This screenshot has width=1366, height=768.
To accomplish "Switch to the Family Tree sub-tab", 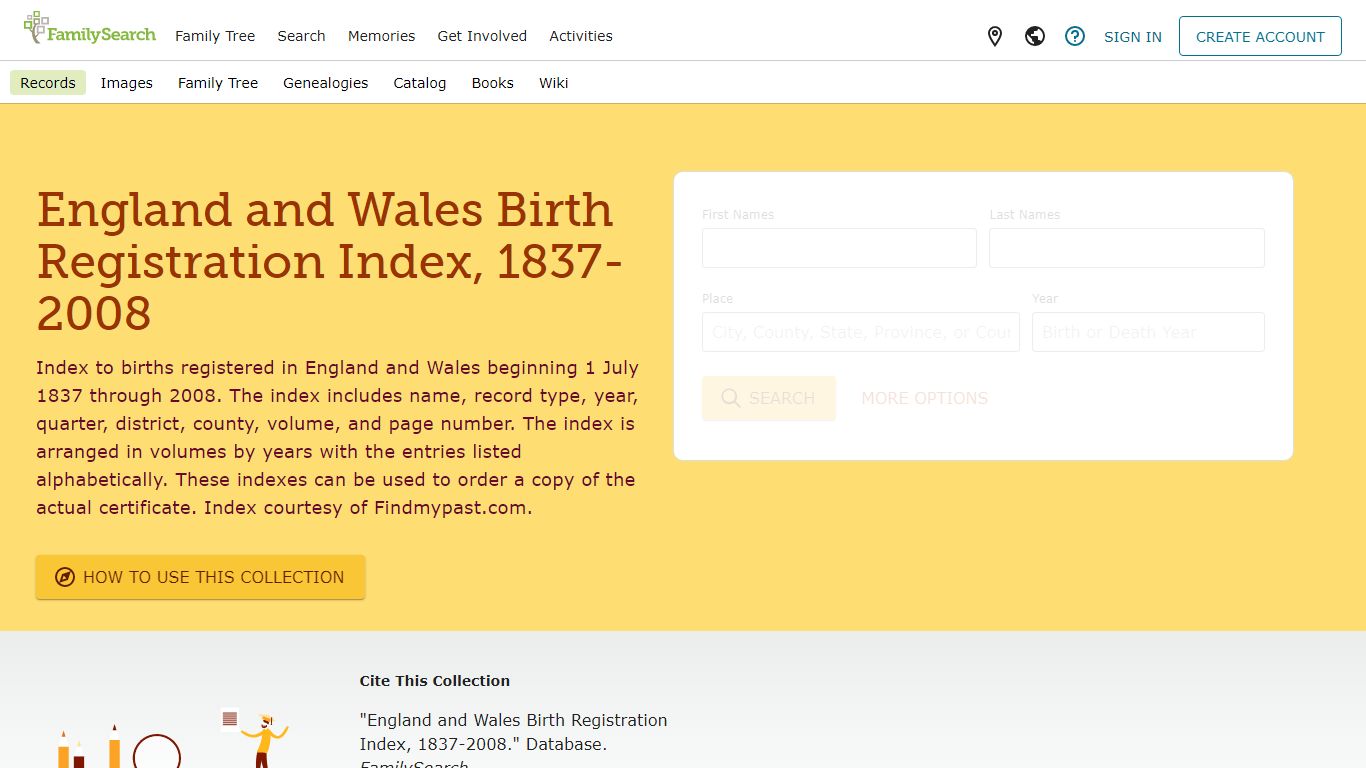I will [218, 83].
